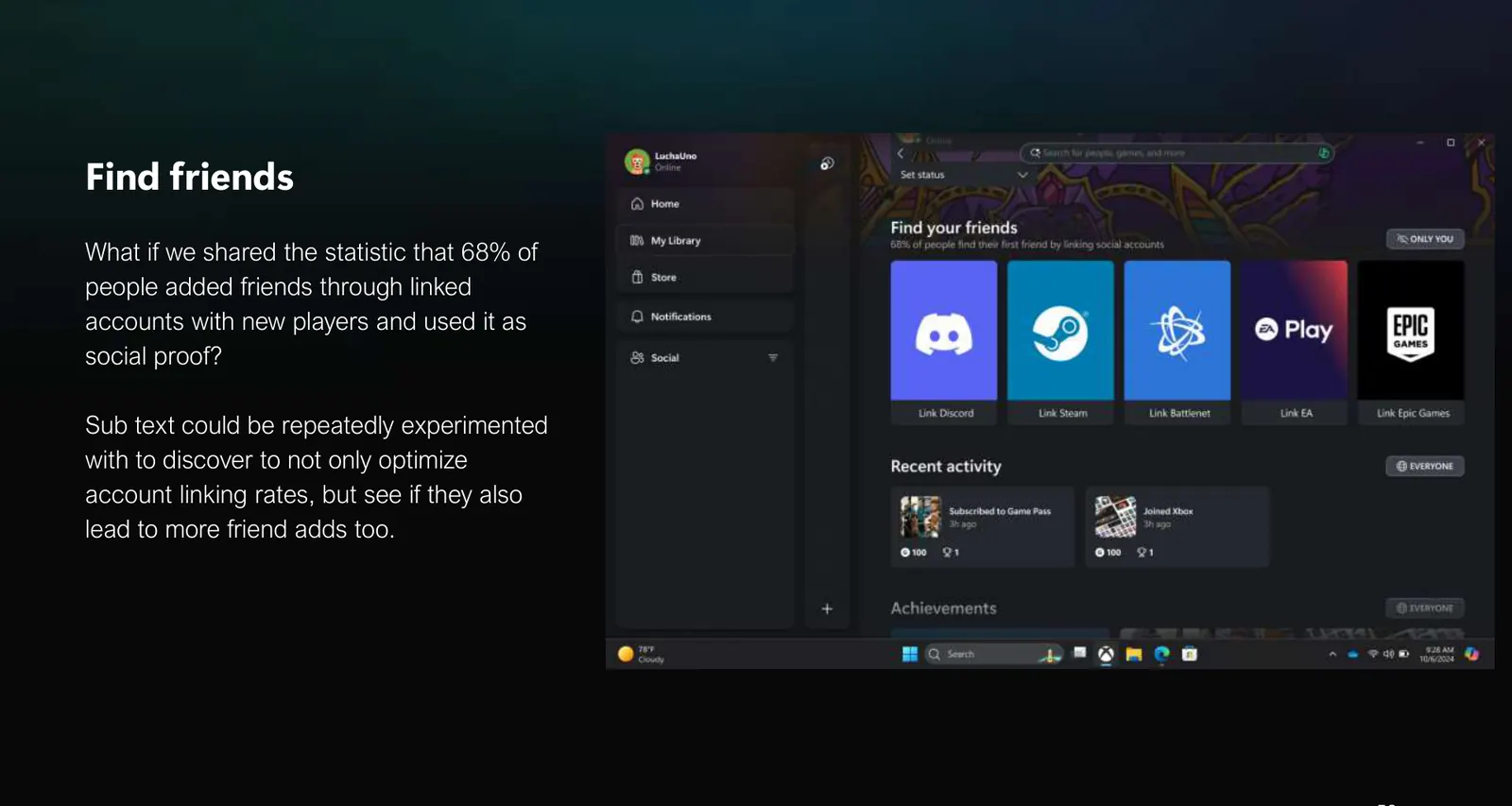This screenshot has height=806, width=1512.
Task: Open File Explorer from taskbar
Action: (1134, 654)
